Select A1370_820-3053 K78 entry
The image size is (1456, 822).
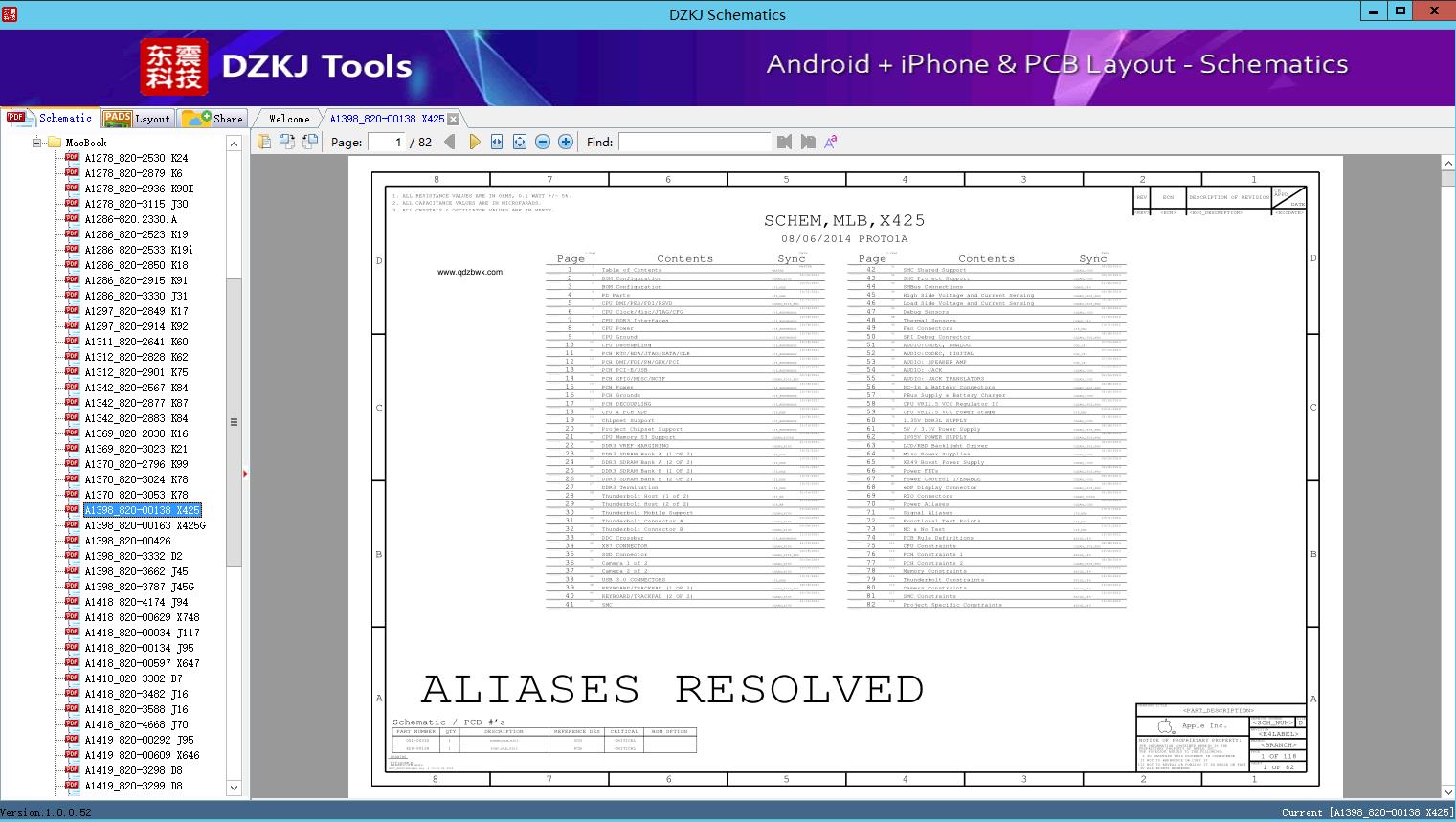pos(136,495)
